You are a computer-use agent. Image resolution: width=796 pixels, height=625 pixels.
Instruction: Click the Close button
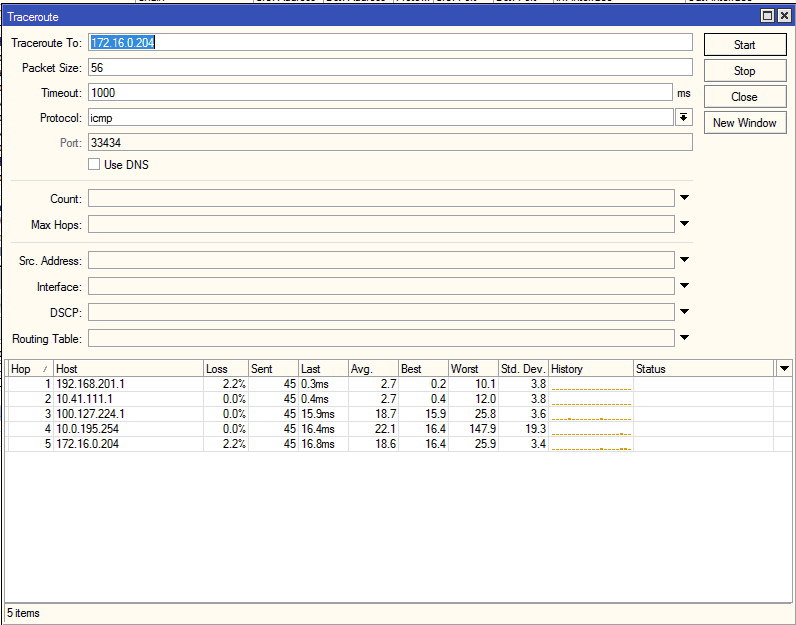(x=745, y=97)
